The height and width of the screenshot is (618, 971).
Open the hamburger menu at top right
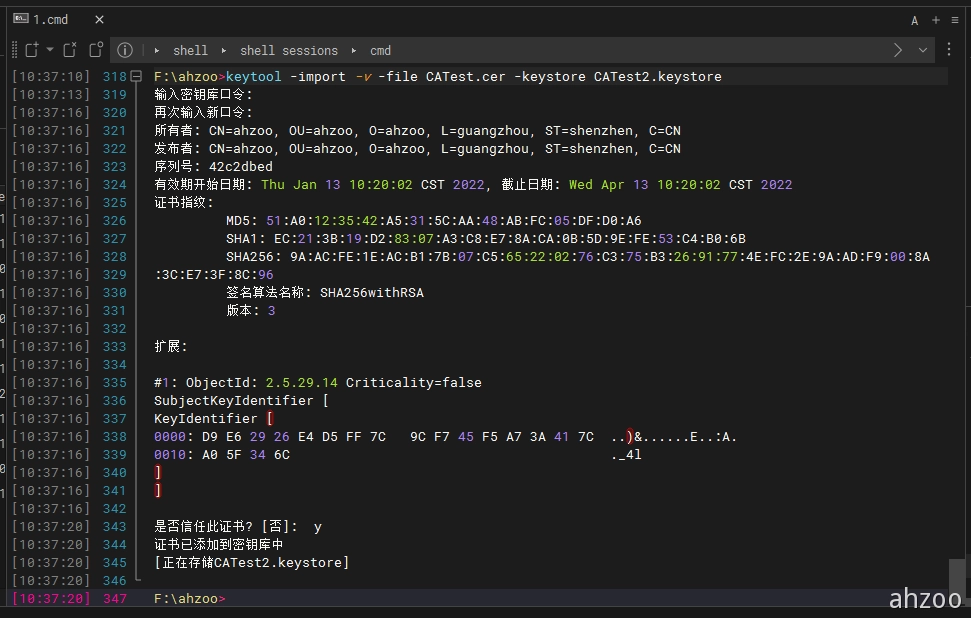(955, 20)
